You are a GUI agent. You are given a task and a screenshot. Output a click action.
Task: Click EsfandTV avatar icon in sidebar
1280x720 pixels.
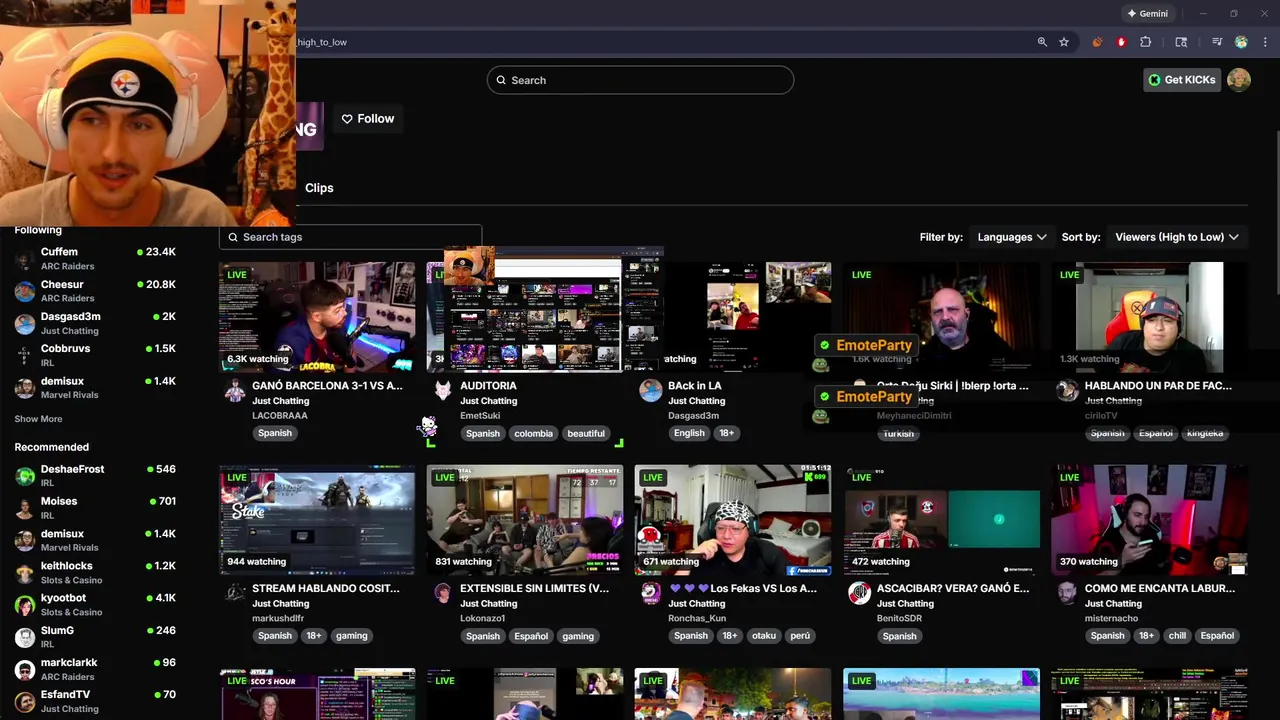tap(24, 701)
